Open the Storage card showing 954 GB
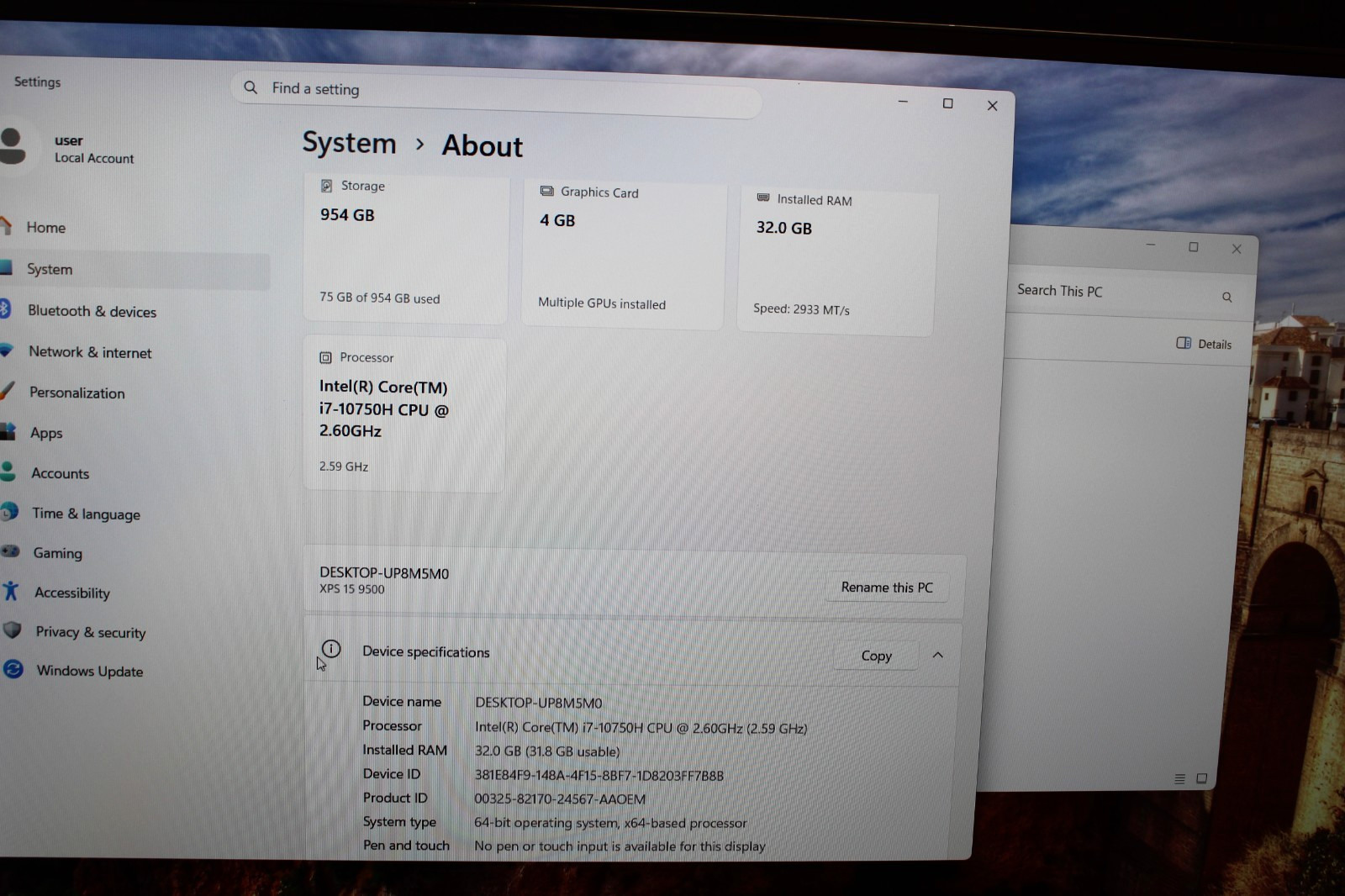This screenshot has height=896, width=1345. (x=405, y=249)
